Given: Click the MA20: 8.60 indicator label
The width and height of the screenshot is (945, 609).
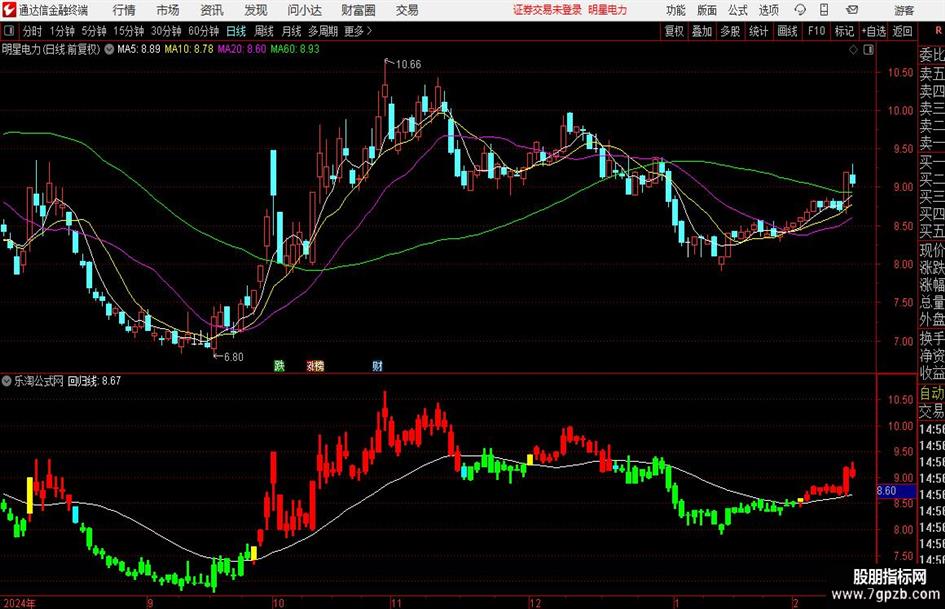Looking at the screenshot, I should [x=241, y=49].
